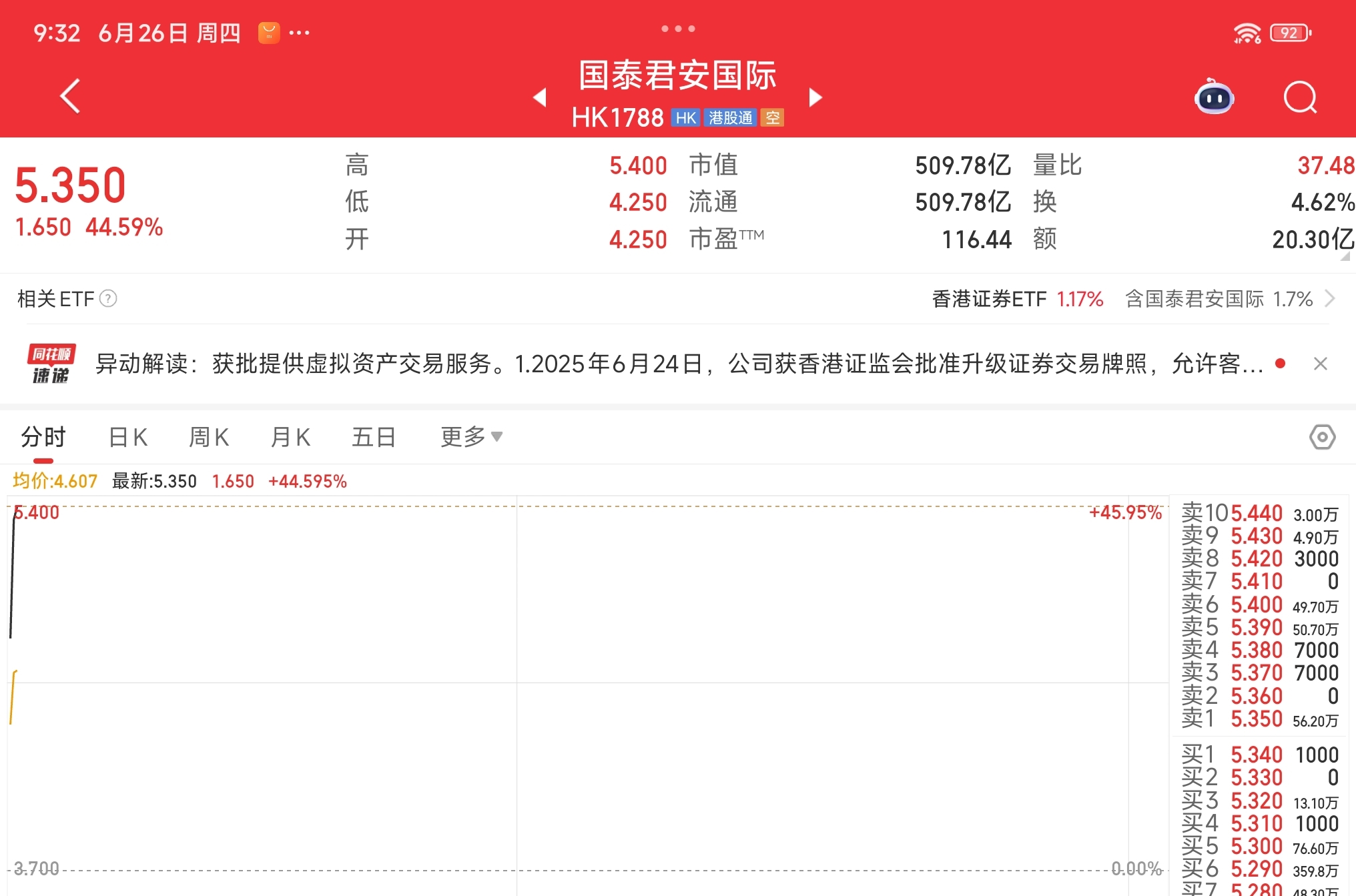Open 香港证券ETF link
This screenshot has height=896, width=1356.
click(x=1017, y=299)
